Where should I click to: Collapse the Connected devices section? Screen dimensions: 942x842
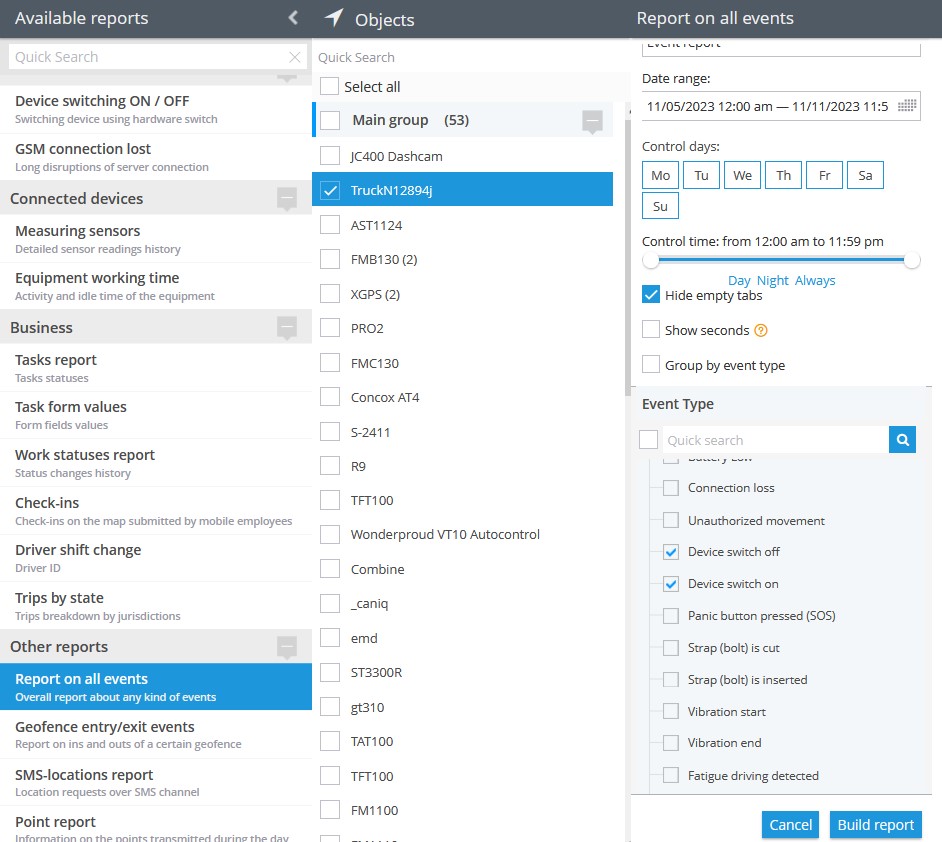287,199
